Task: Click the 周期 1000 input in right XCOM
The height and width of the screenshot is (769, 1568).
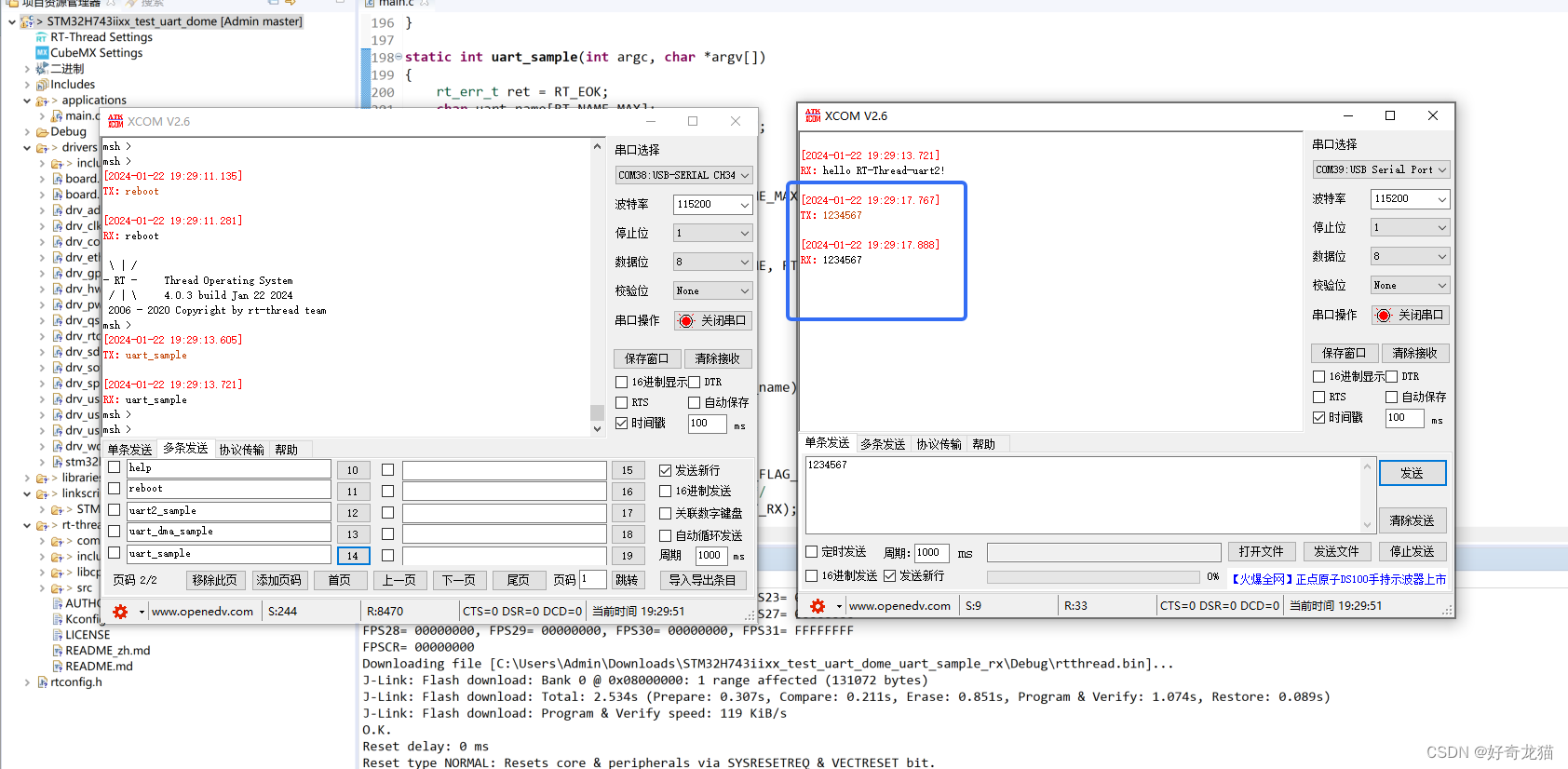Action: tap(931, 552)
